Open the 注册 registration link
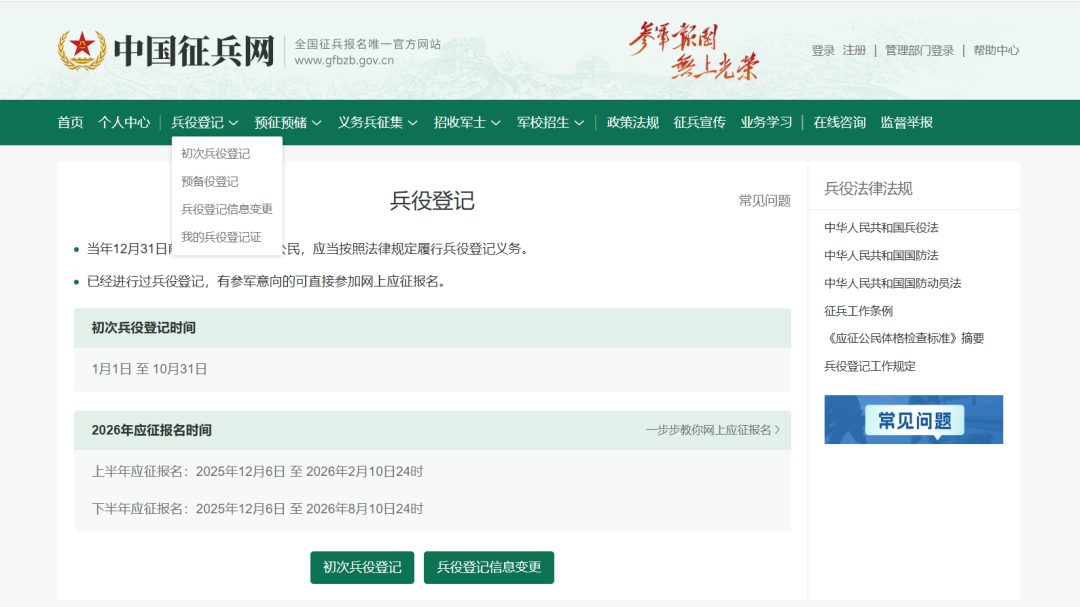This screenshot has width=1080, height=607. 853,50
